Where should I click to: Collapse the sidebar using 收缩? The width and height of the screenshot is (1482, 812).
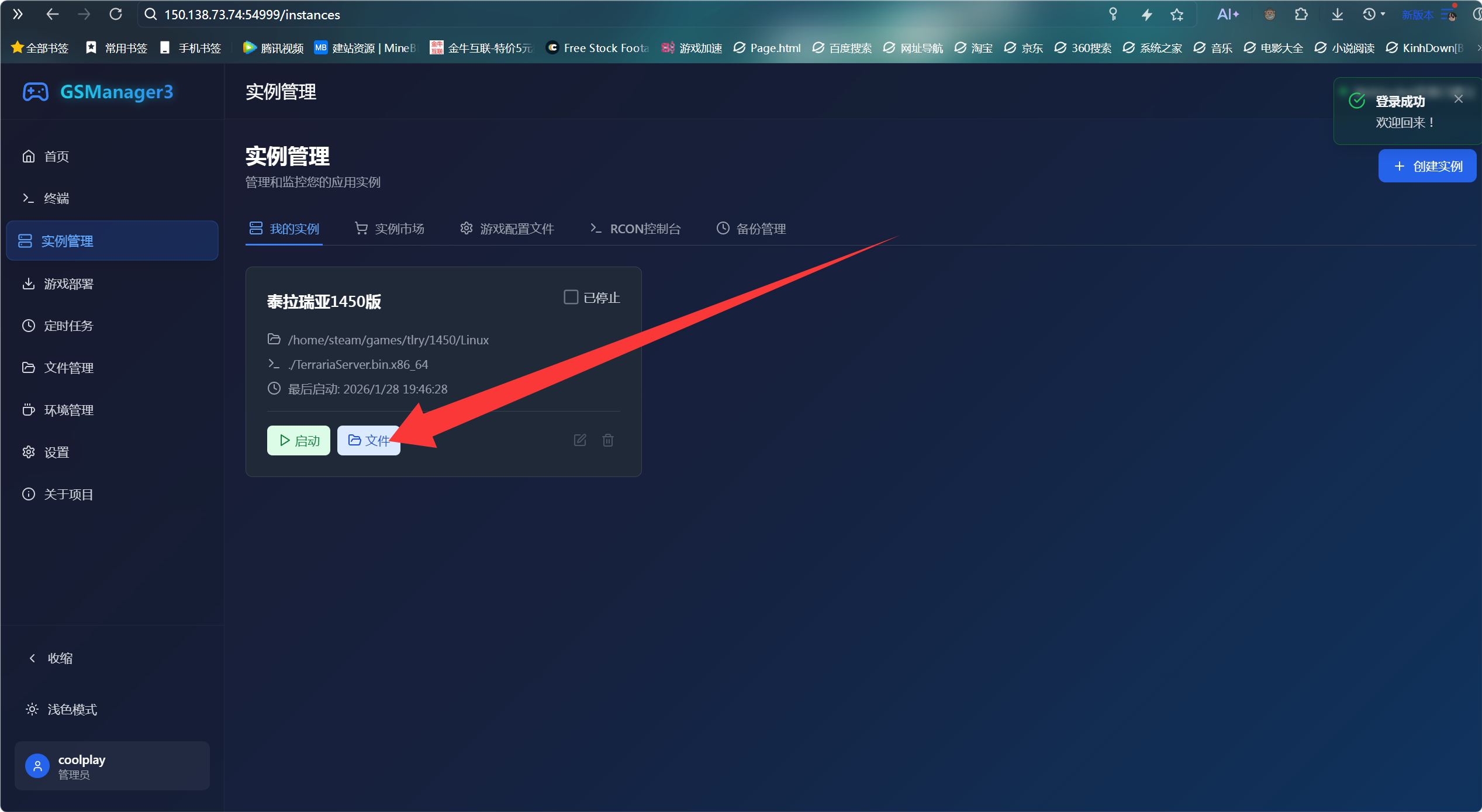click(51, 658)
